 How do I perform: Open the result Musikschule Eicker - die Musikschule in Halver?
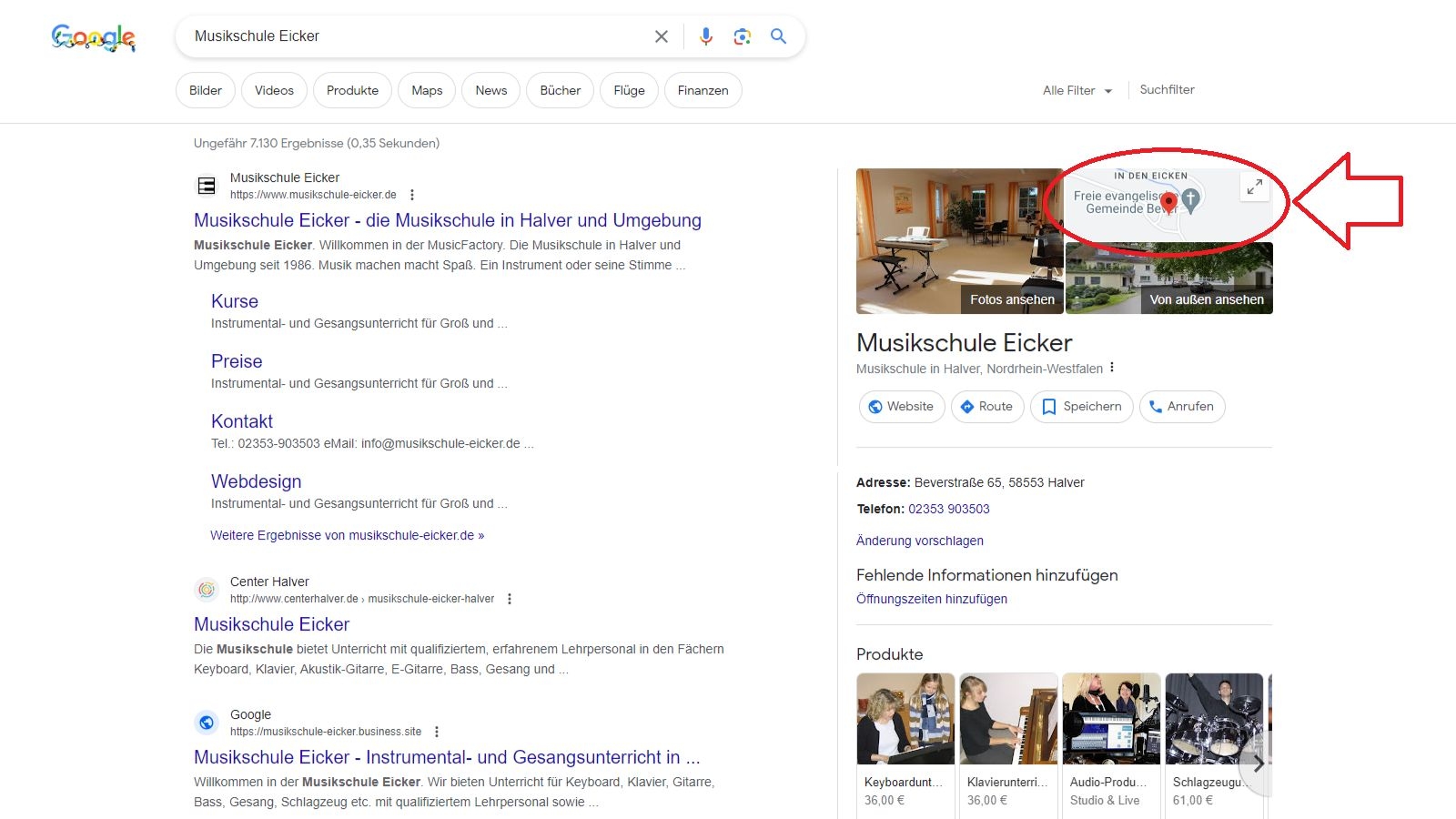(448, 220)
